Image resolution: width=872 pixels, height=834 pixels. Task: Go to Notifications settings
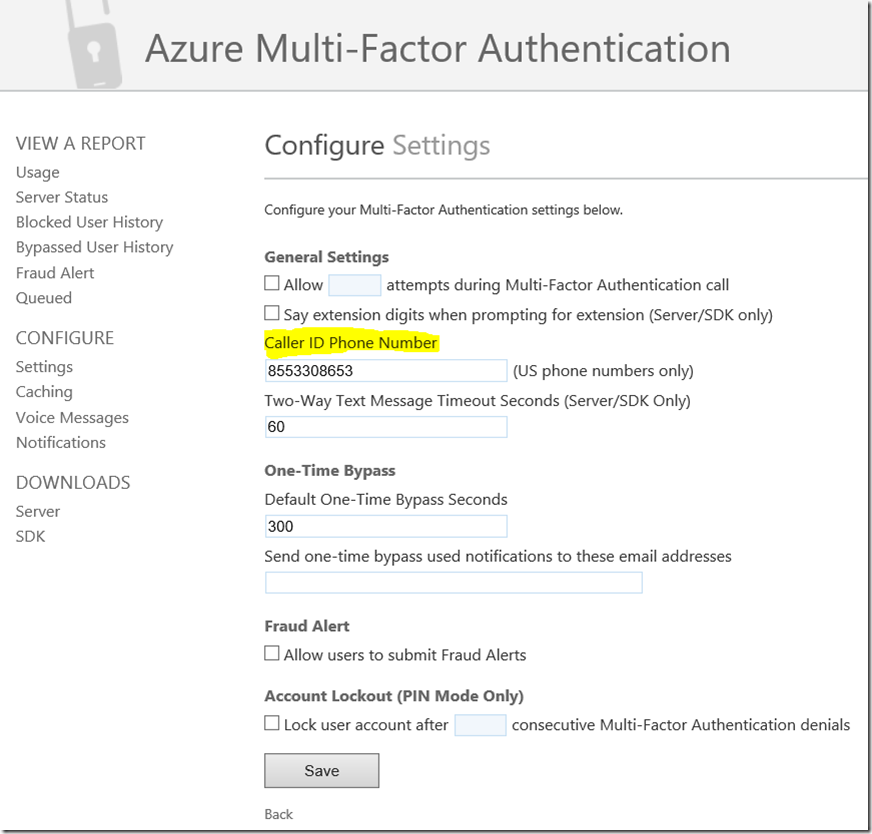(x=61, y=442)
